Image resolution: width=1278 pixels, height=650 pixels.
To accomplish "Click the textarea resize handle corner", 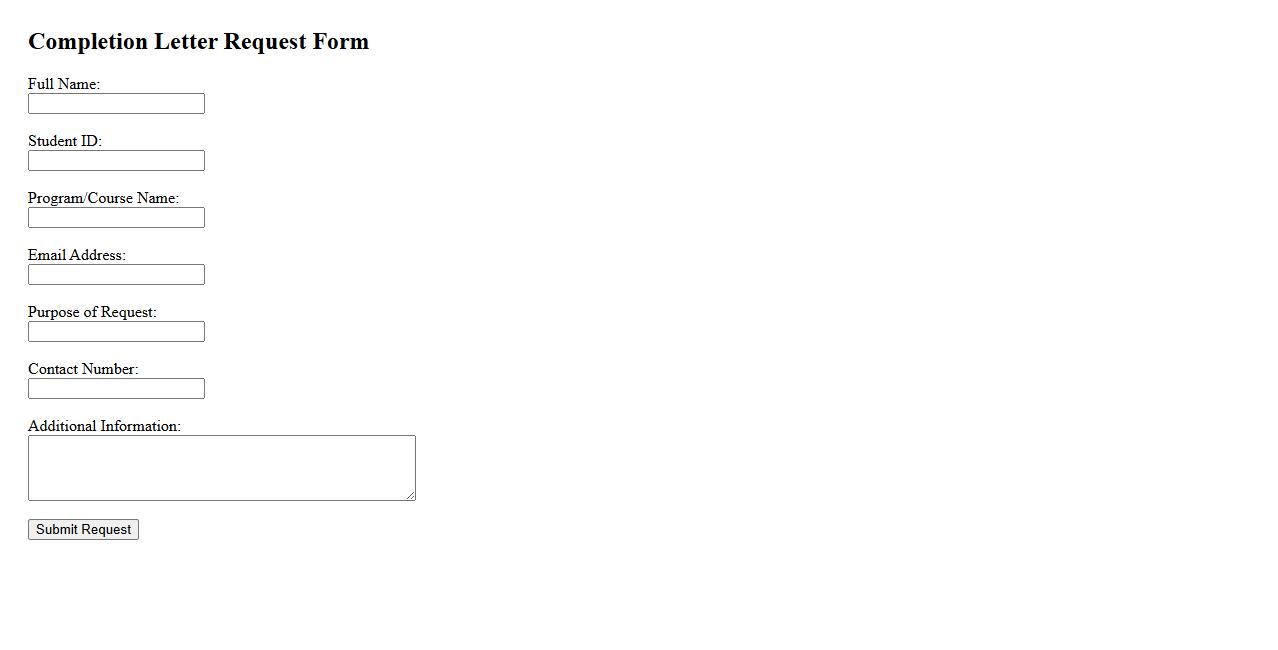I will [x=410, y=495].
